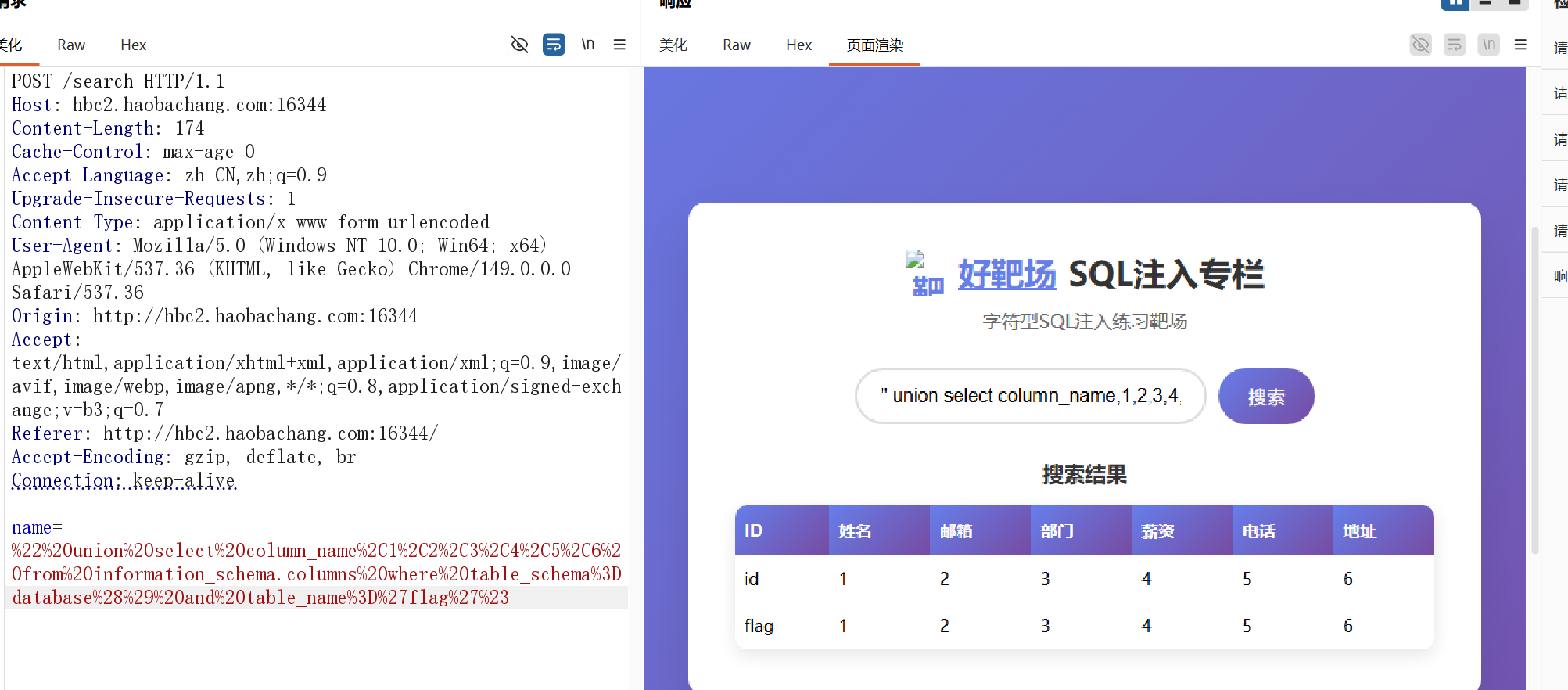
Task: Click the Host header line
Action: tap(169, 105)
